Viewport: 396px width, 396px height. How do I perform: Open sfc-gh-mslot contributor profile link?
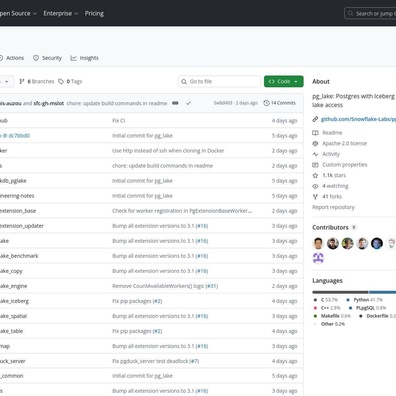click(x=49, y=103)
